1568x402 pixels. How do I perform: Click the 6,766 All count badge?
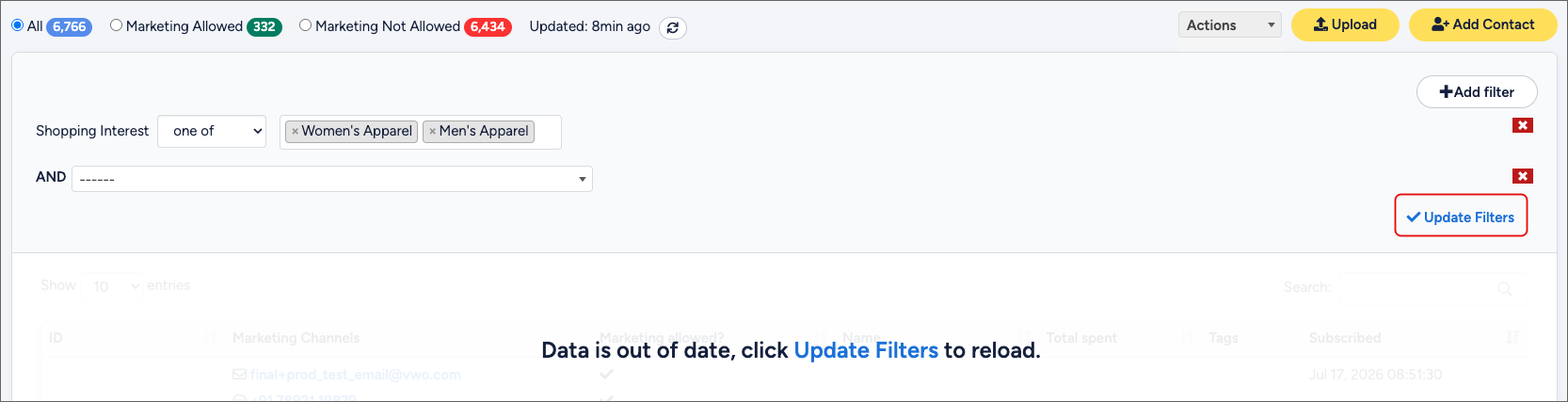70,27
